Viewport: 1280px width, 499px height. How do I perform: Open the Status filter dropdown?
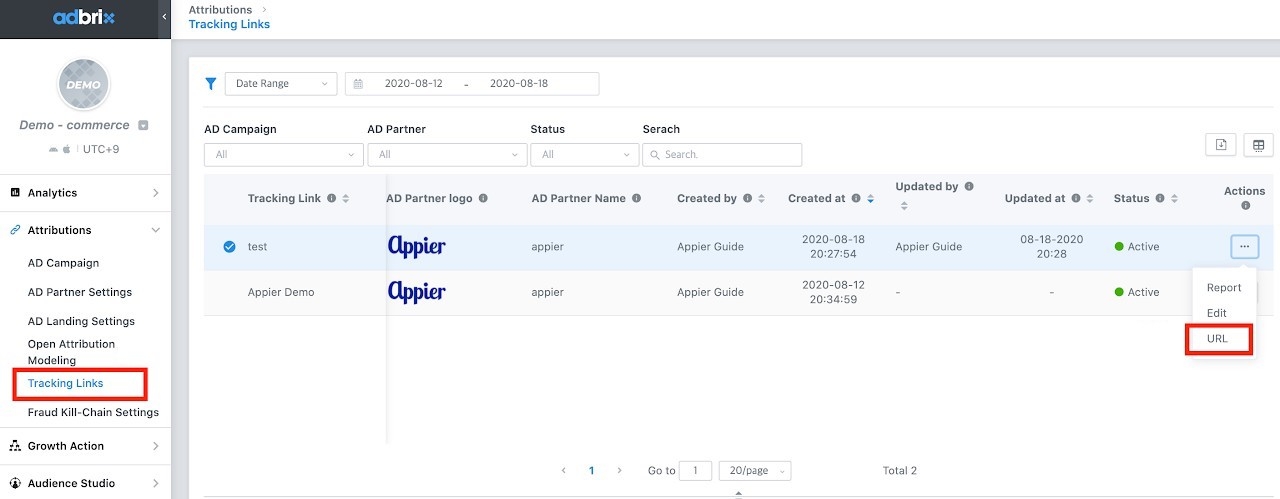pyautogui.click(x=585, y=155)
